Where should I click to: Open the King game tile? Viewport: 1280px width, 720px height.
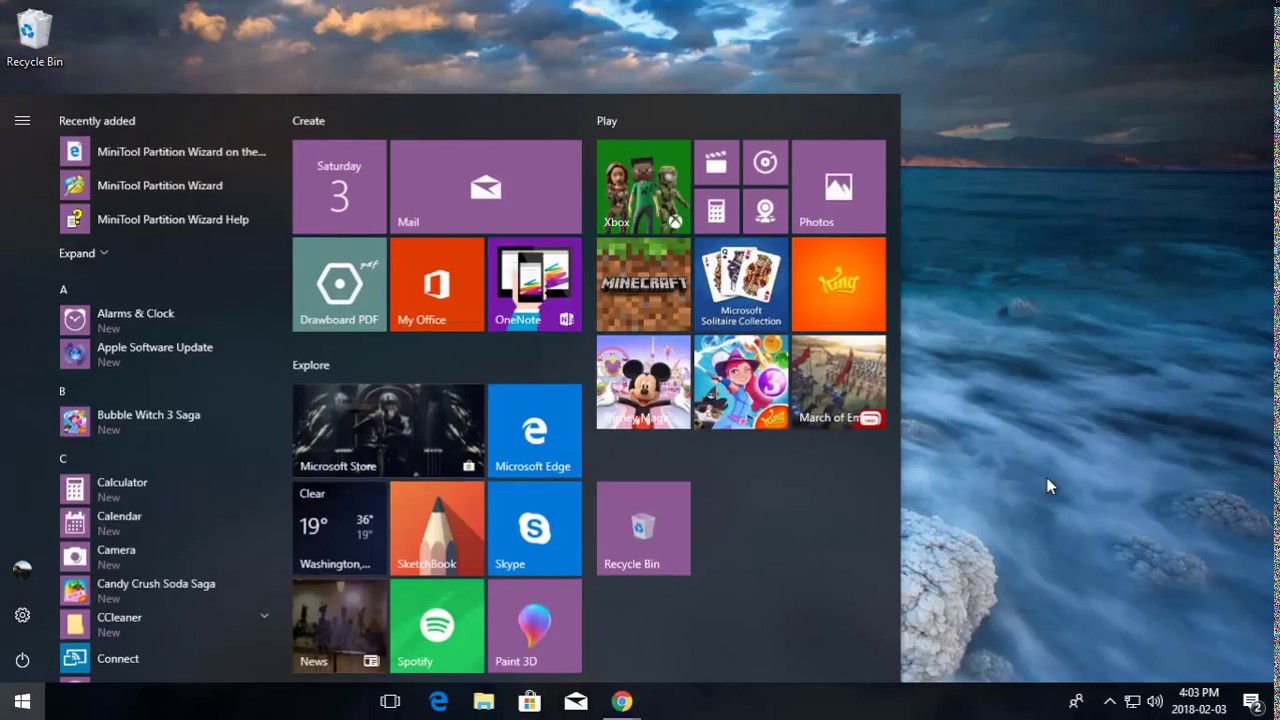coord(838,284)
